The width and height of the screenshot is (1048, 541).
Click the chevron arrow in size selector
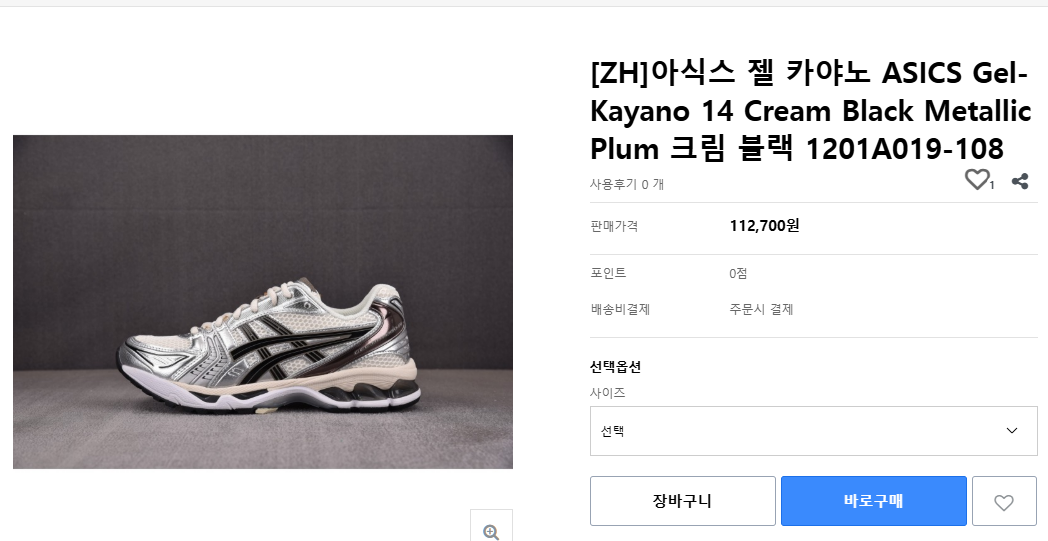pos(1012,431)
